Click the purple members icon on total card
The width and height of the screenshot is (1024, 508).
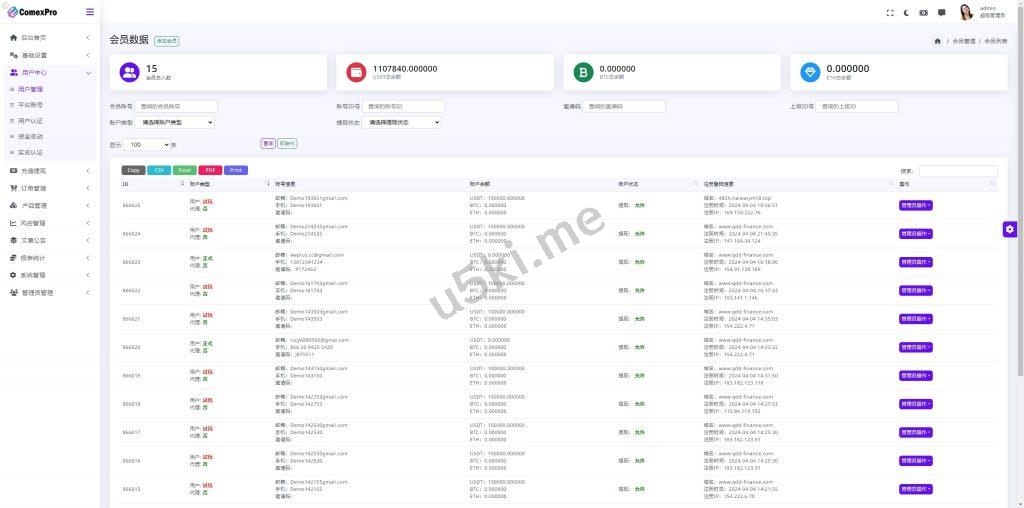point(130,72)
